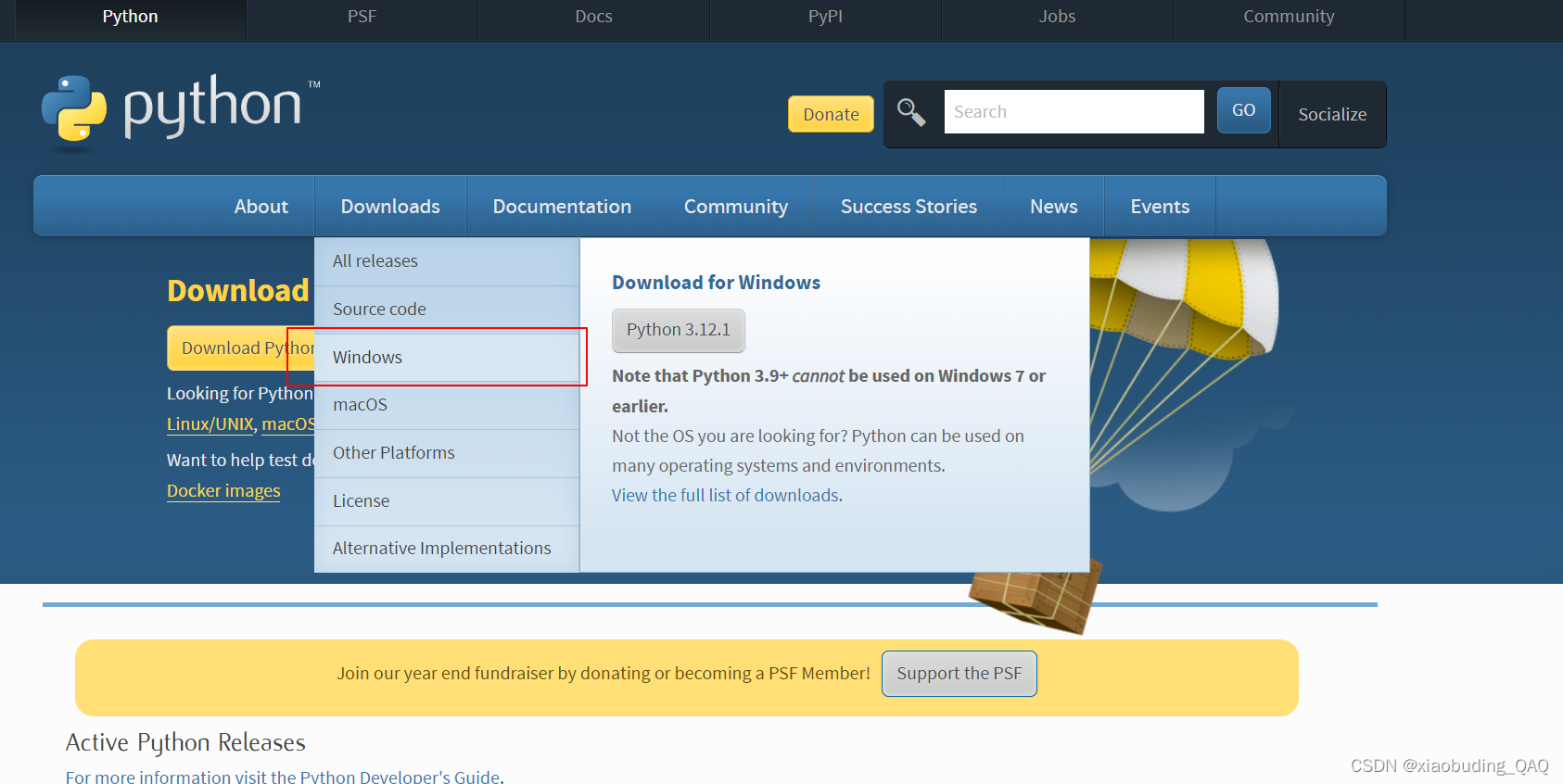Select macOS in Downloads submenu
This screenshot has width=1563, height=784.
(x=447, y=405)
